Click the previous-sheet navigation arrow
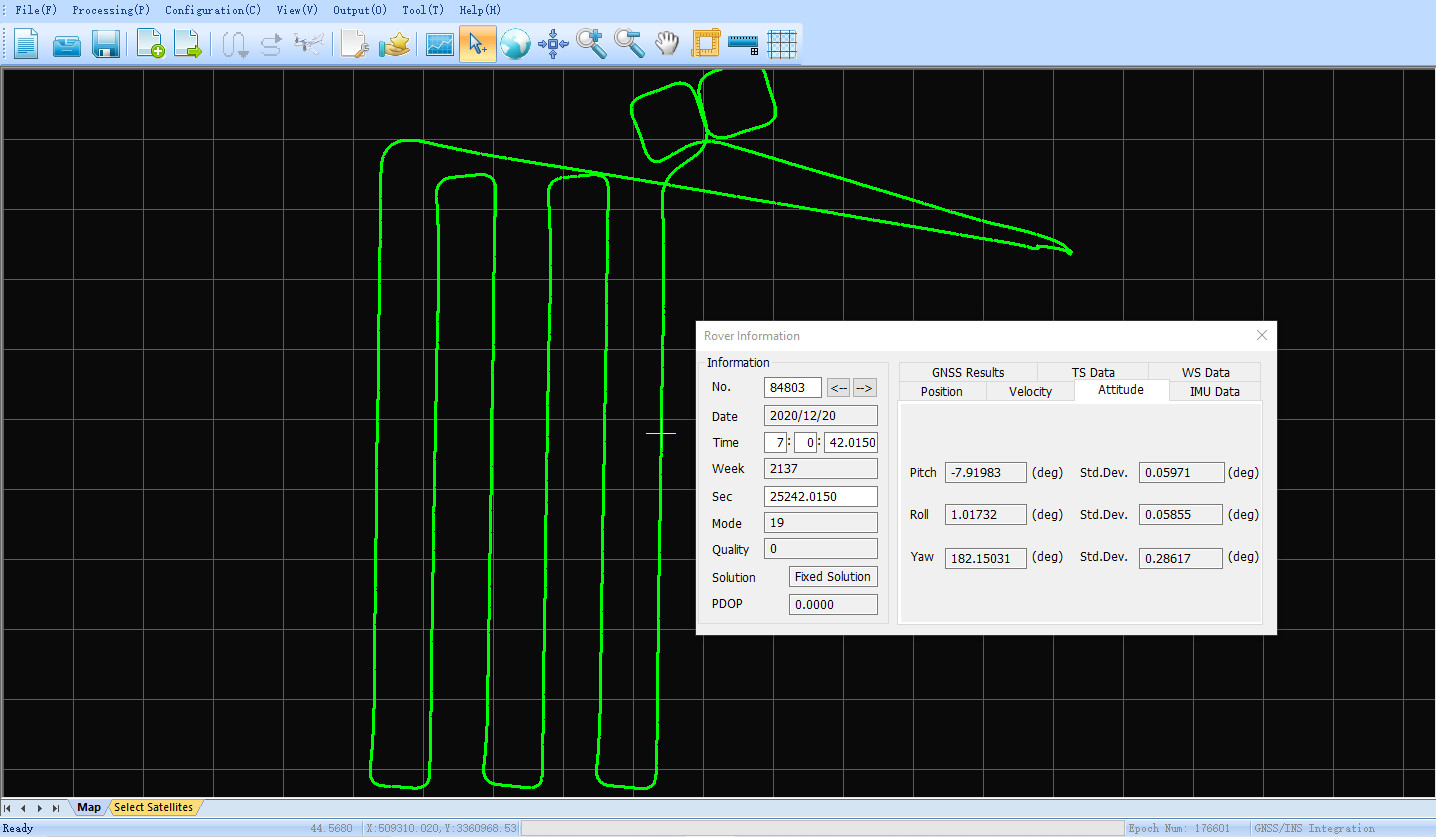 point(24,808)
